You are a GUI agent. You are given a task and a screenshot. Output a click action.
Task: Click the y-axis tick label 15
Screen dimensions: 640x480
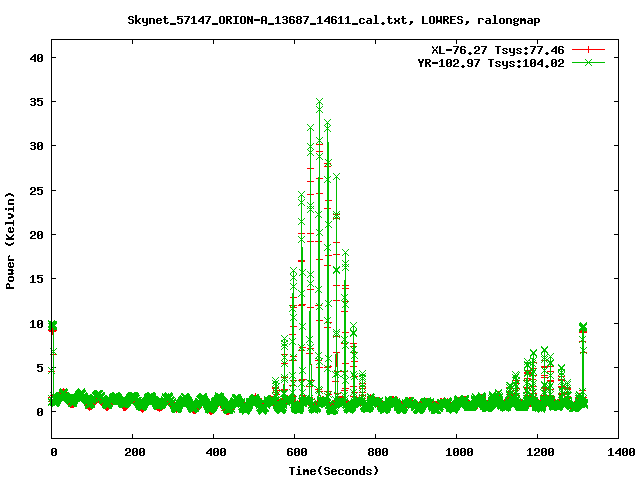(x=36, y=279)
